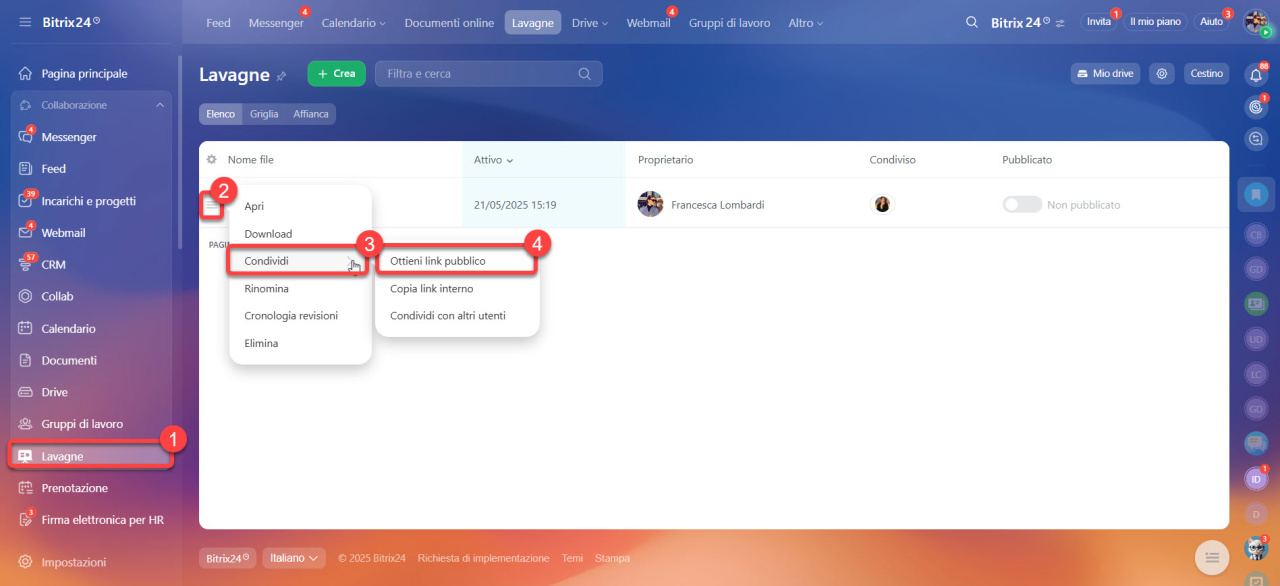The image size is (1280, 586).
Task: Click the green Crea button
Action: [337, 74]
